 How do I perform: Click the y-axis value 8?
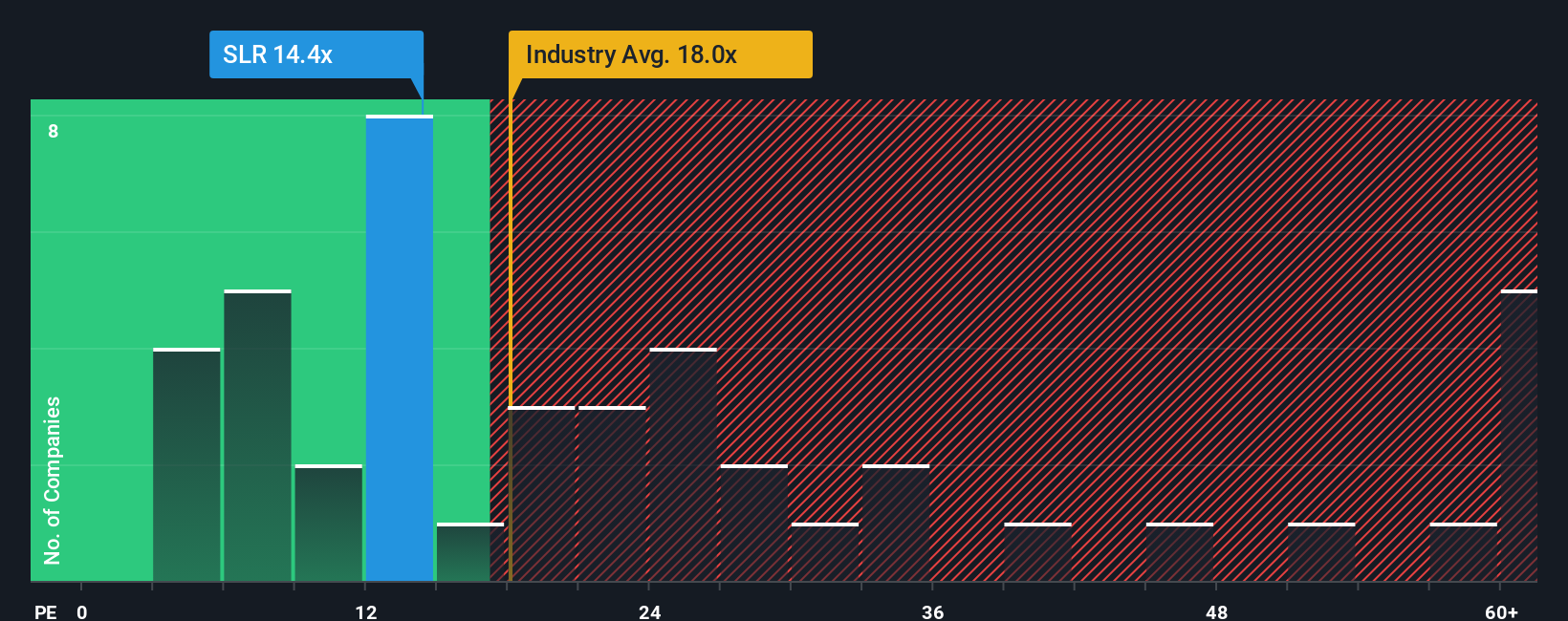coord(54,131)
